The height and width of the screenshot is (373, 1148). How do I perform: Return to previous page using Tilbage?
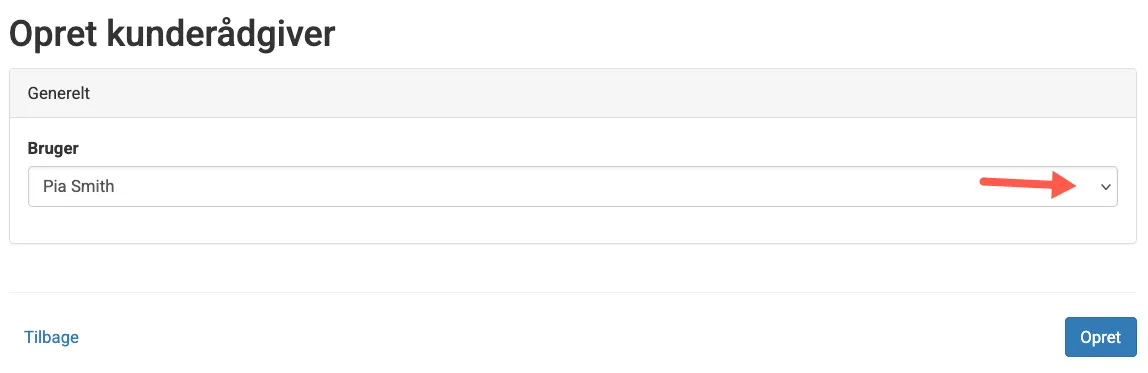tap(51, 337)
